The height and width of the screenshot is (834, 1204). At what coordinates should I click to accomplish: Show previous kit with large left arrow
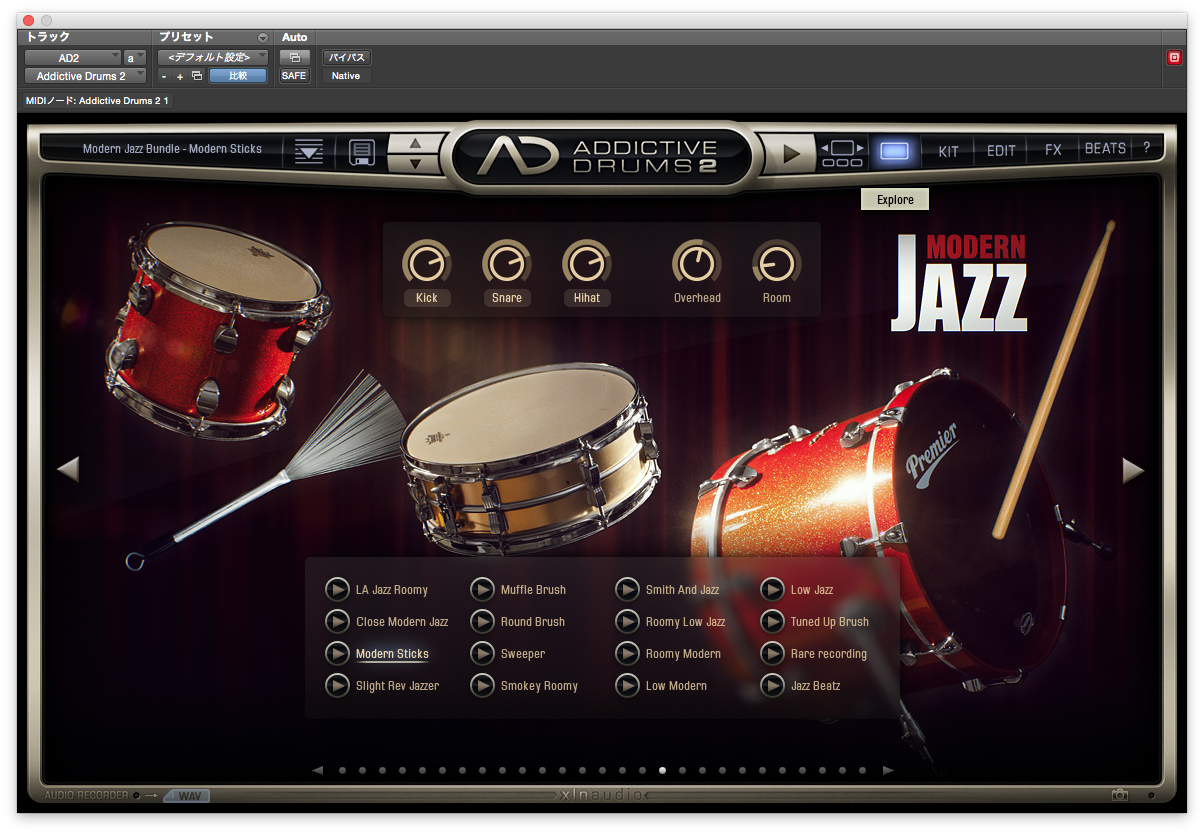coord(68,469)
